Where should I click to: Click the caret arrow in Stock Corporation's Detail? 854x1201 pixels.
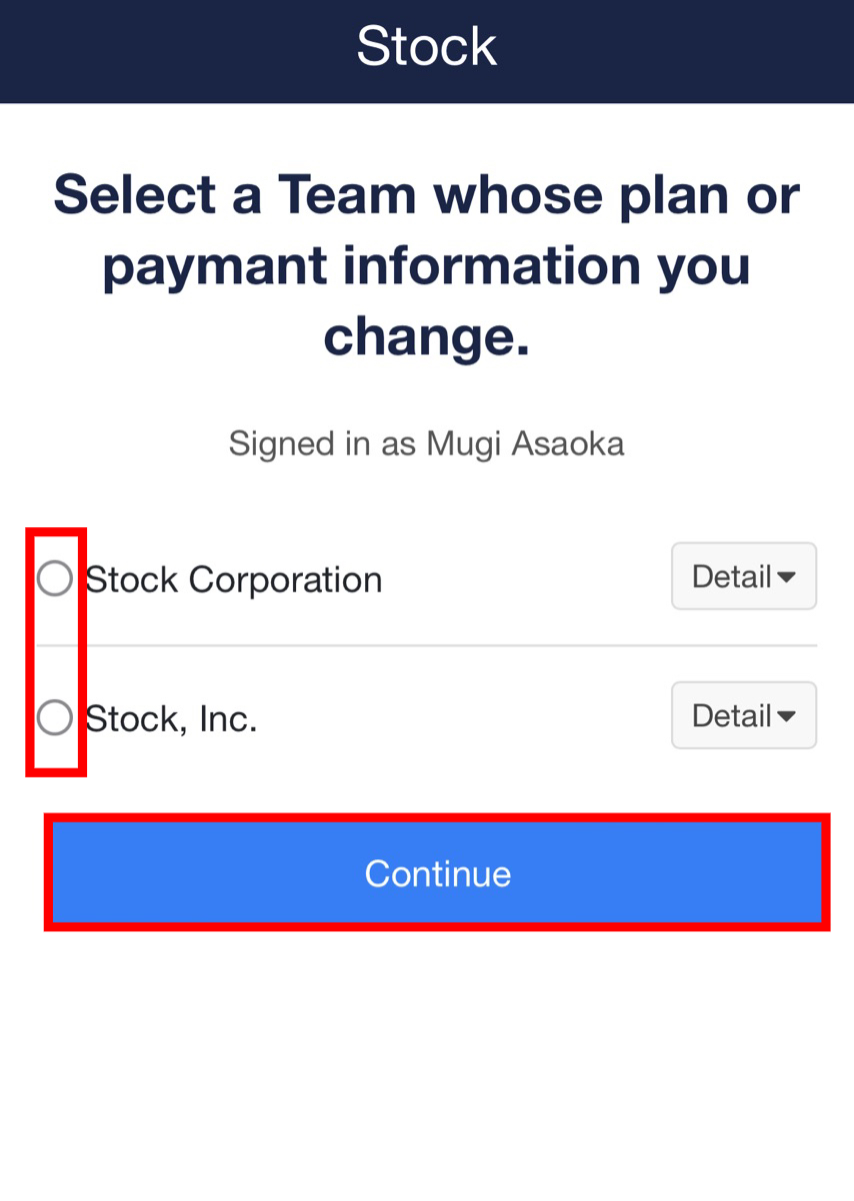coord(787,578)
